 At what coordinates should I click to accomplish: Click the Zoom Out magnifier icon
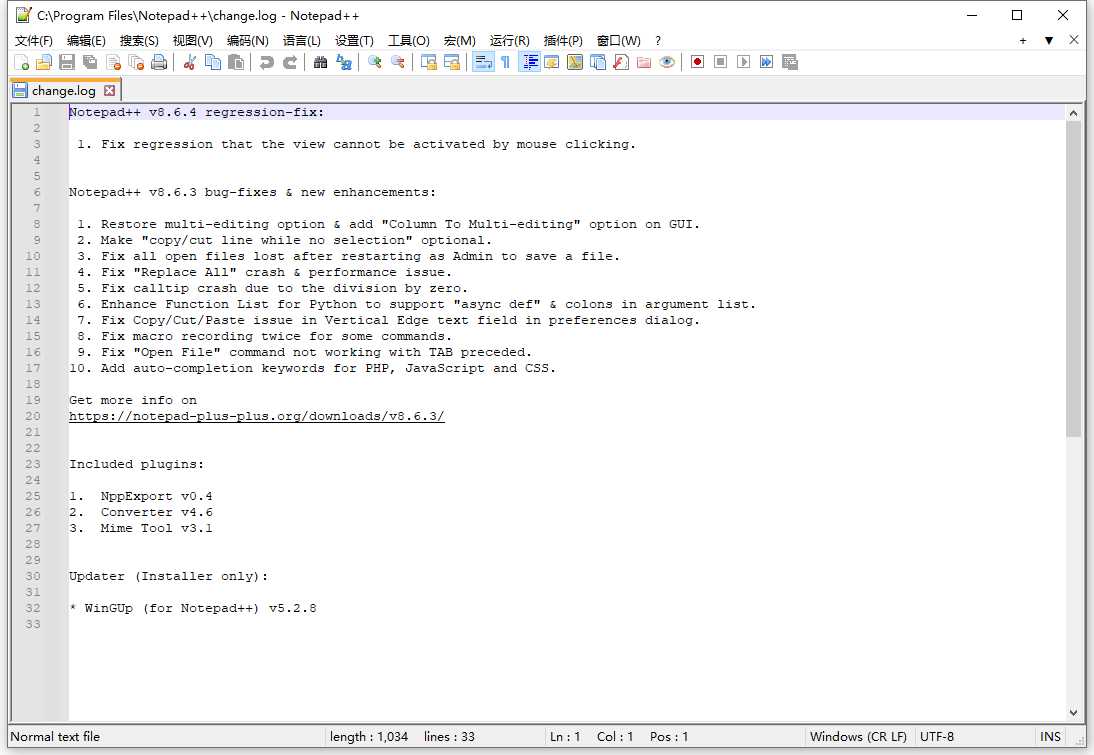click(398, 62)
